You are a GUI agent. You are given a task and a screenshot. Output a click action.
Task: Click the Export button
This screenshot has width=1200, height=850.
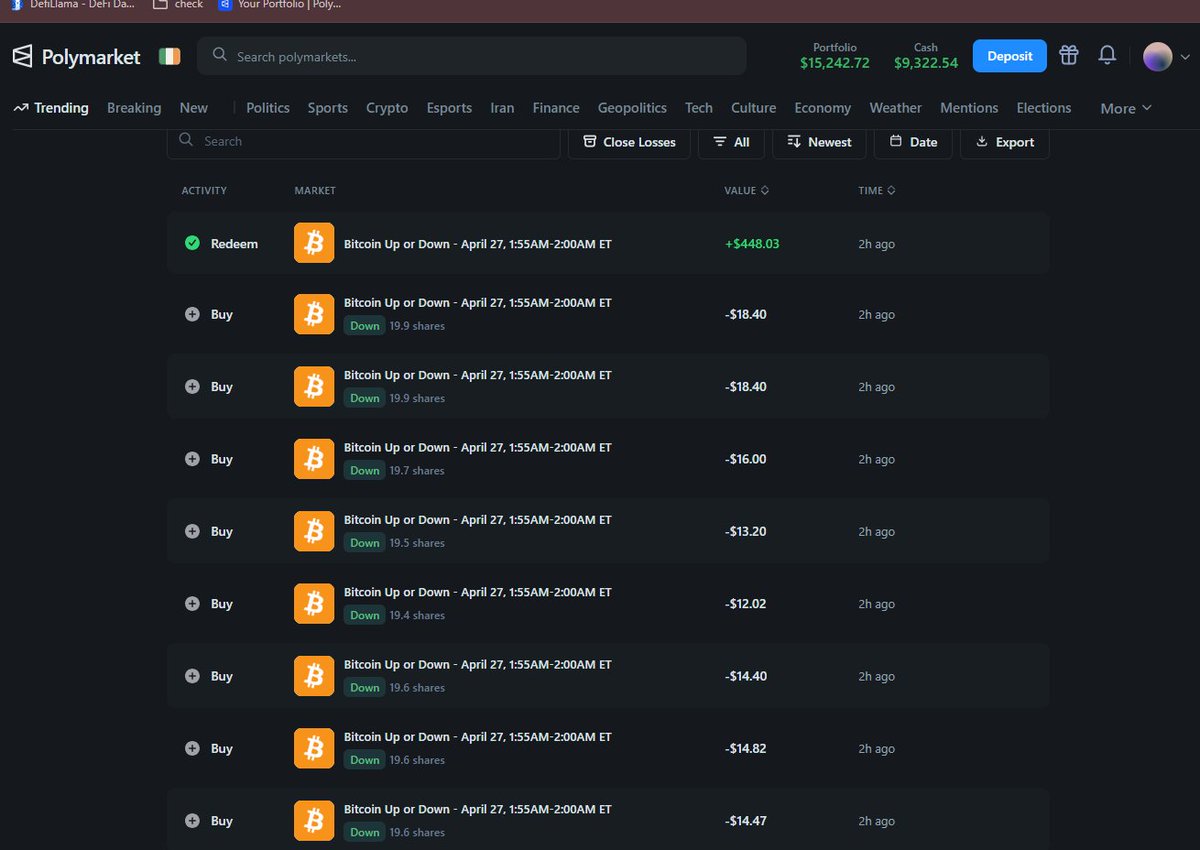(1004, 142)
